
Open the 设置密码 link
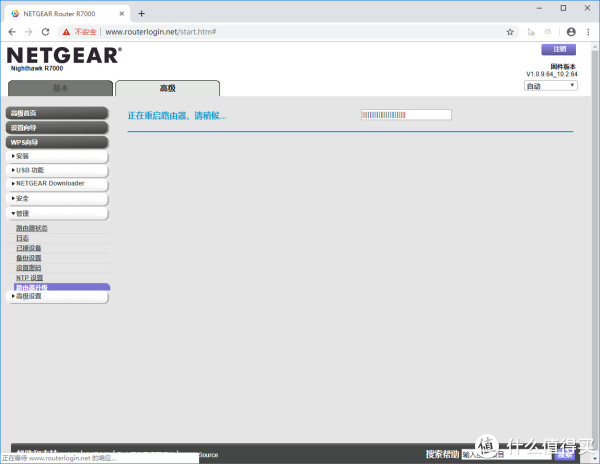pos(29,268)
